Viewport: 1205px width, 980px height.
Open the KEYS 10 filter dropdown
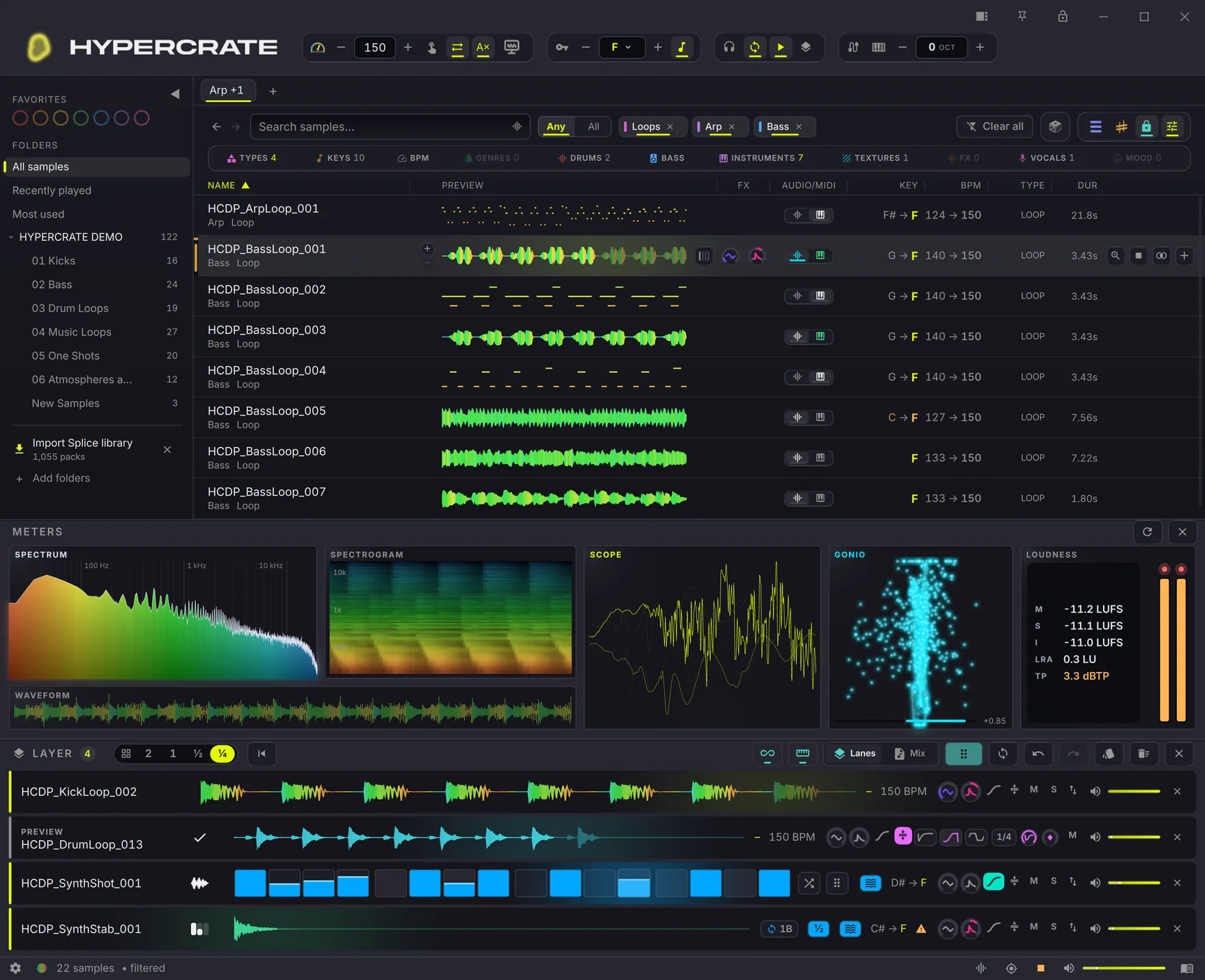[x=340, y=158]
